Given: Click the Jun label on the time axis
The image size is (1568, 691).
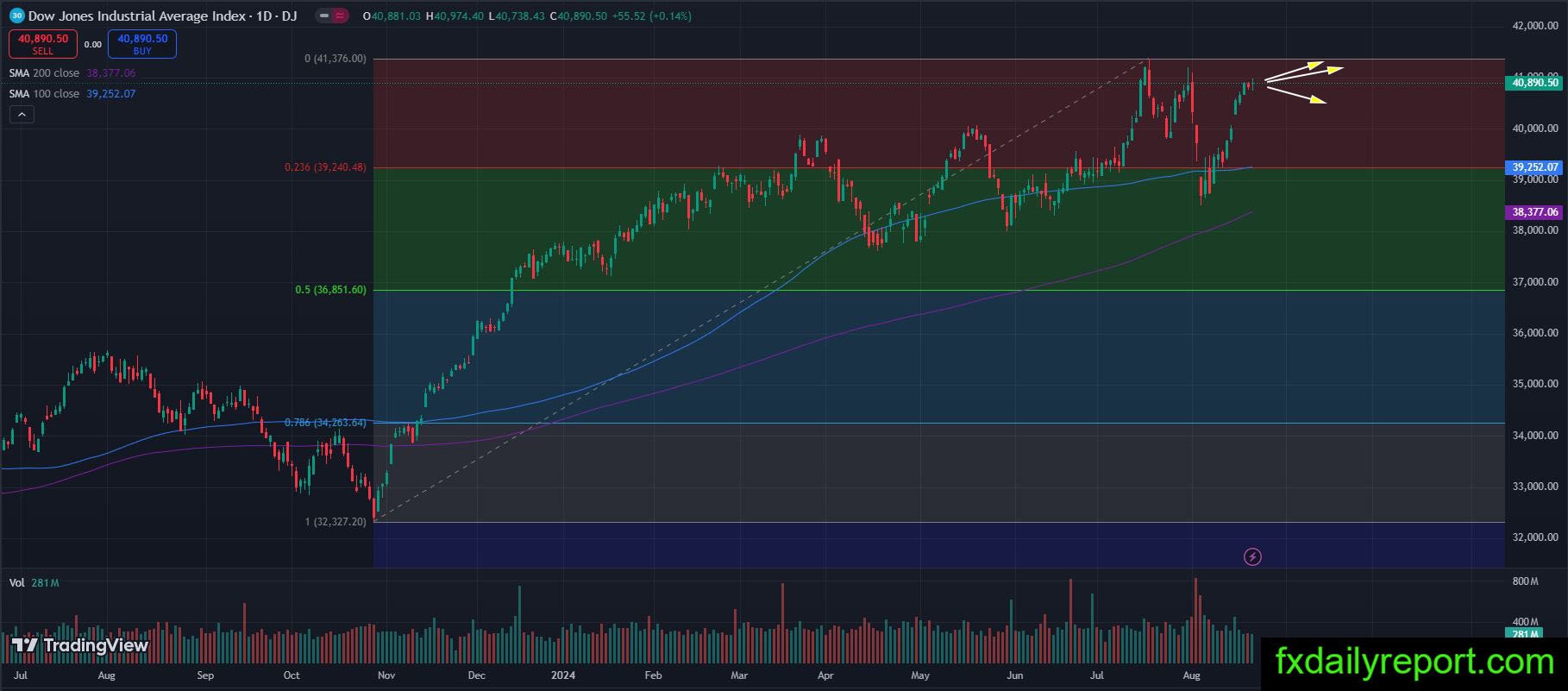Looking at the screenshot, I should [1015, 675].
